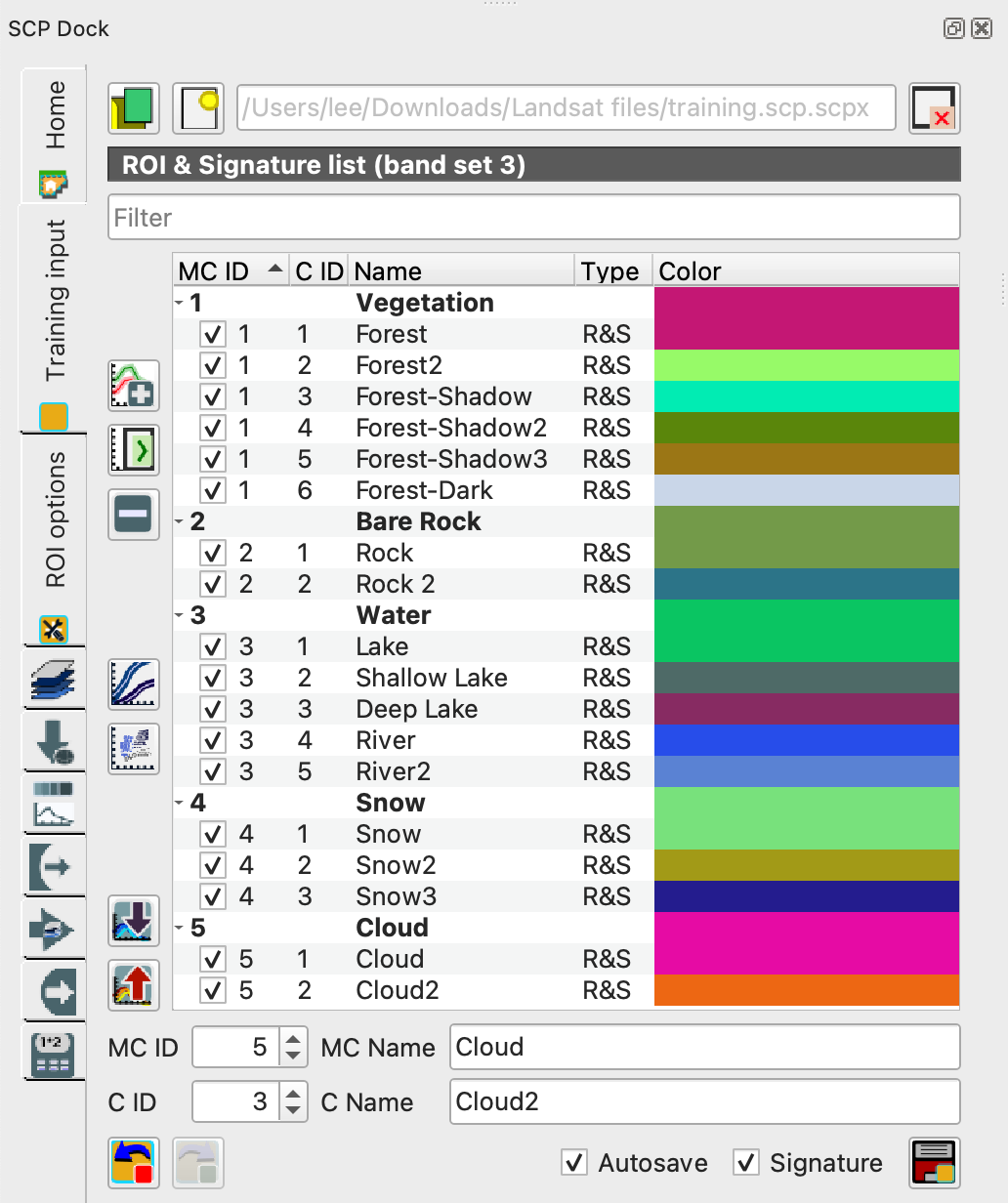Click merge highlighted signatures icon
This screenshot has height=1203, width=1008.
[x=134, y=385]
